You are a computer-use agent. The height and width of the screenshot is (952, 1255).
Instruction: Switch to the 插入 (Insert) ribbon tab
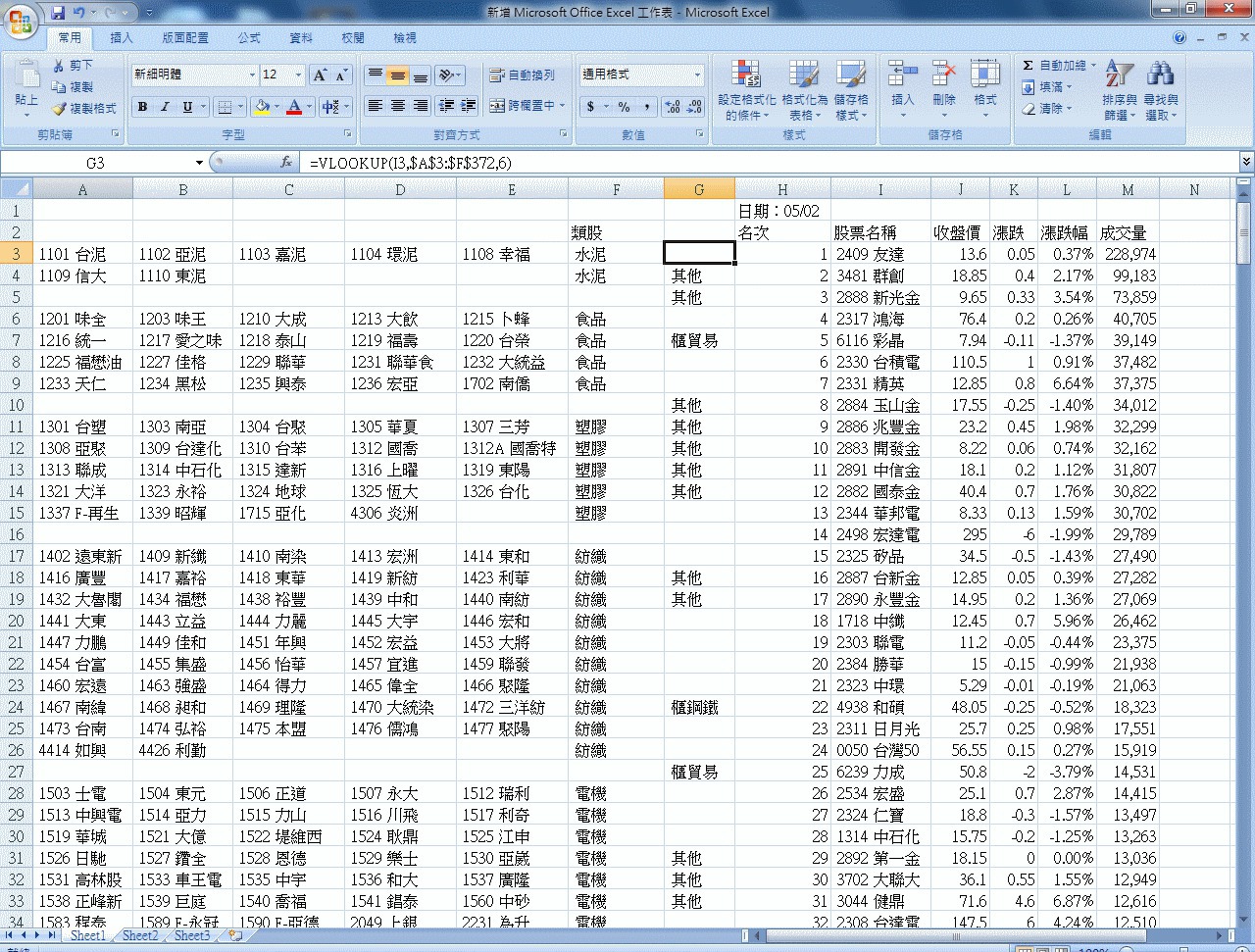pos(122,38)
